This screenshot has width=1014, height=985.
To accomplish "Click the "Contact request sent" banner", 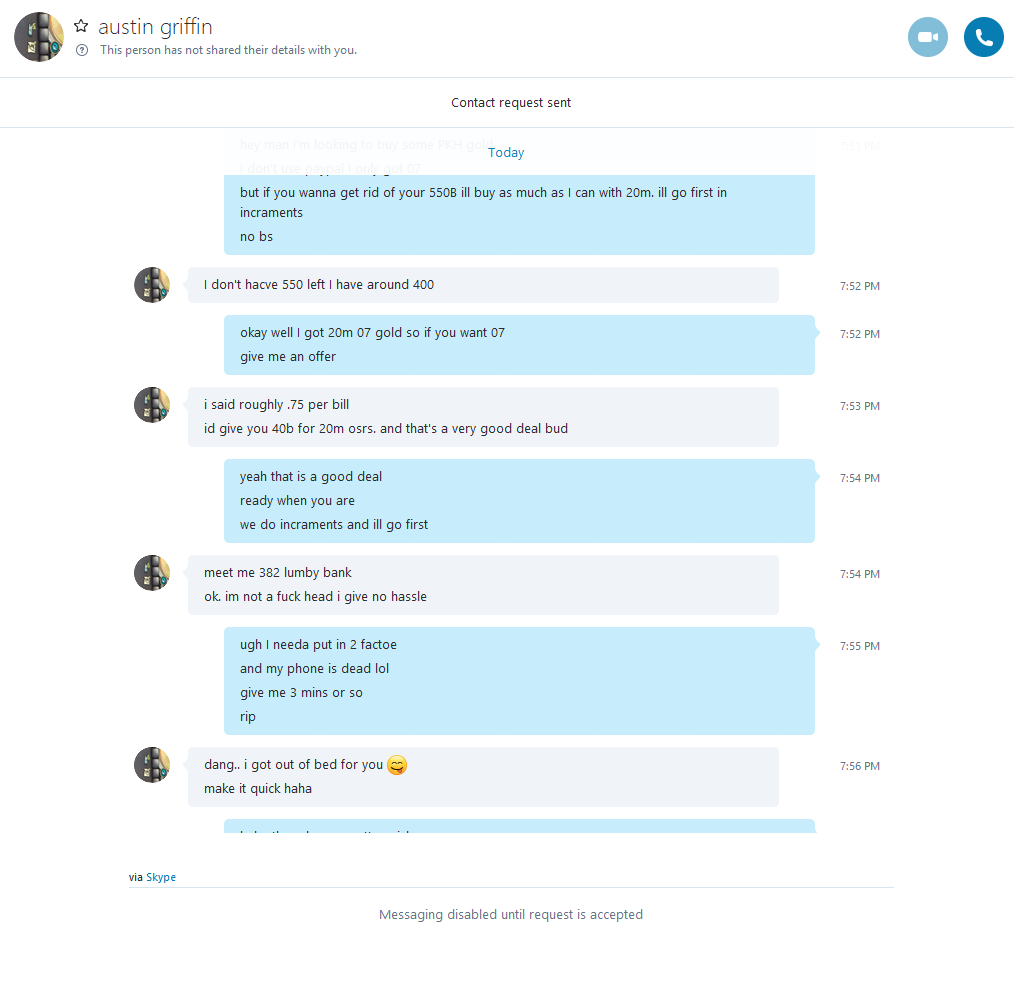I will pyautogui.click(x=511, y=102).
